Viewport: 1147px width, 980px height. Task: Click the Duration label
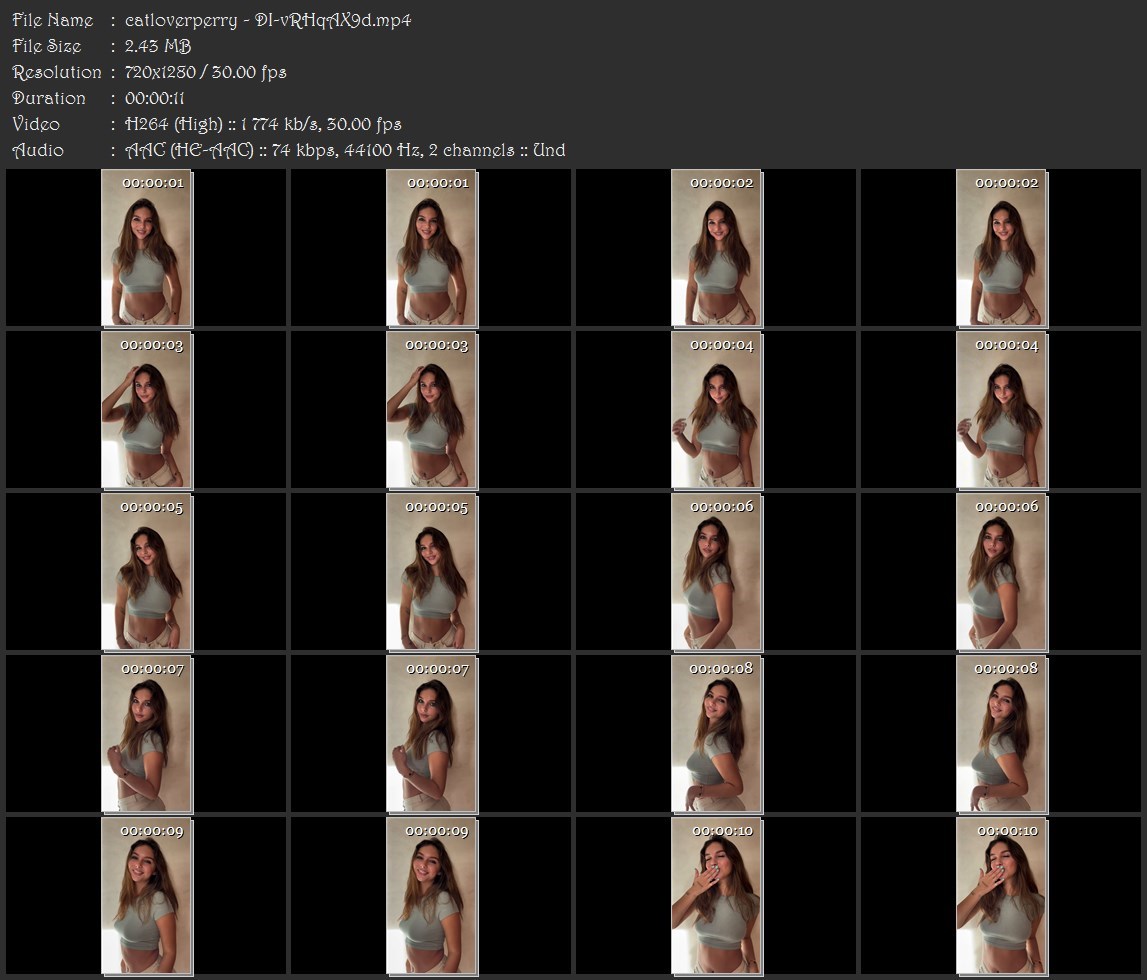pyautogui.click(x=48, y=98)
